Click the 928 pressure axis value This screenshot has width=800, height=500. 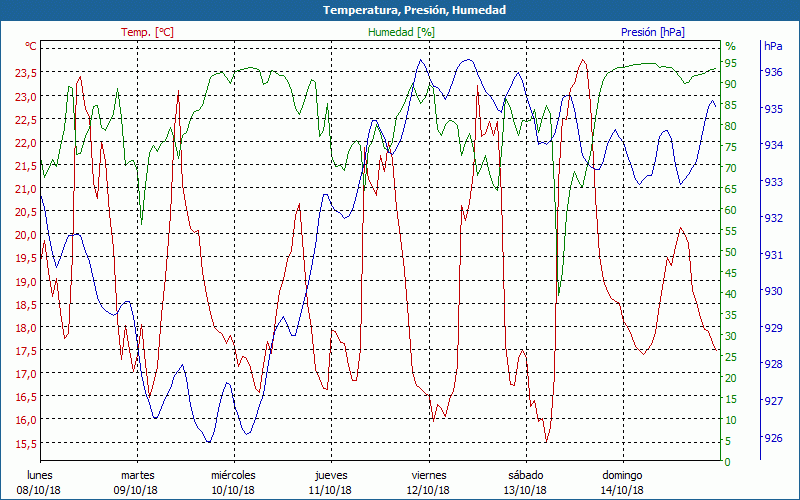(x=773, y=364)
